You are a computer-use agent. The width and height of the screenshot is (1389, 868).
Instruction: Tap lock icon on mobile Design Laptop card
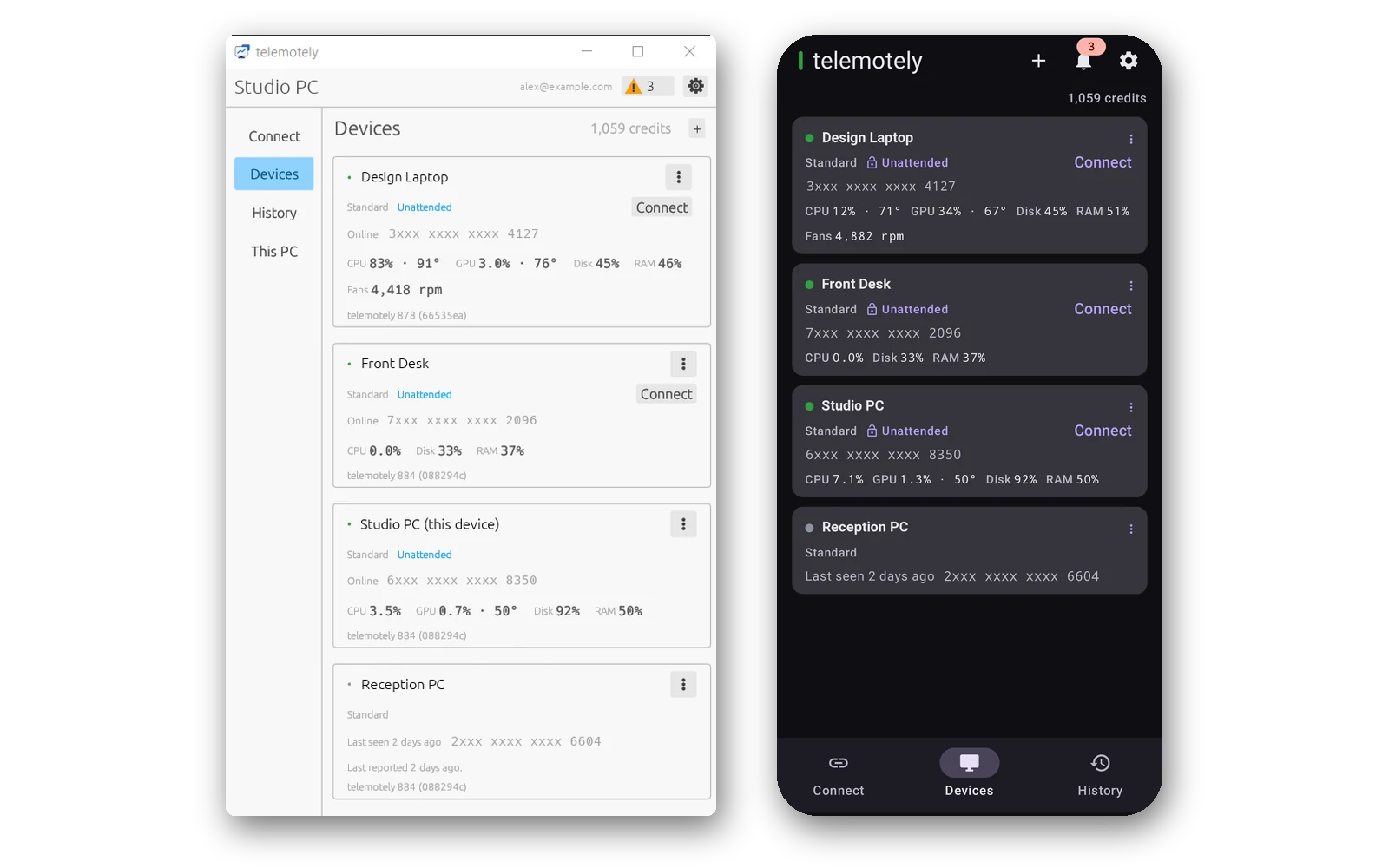(872, 162)
